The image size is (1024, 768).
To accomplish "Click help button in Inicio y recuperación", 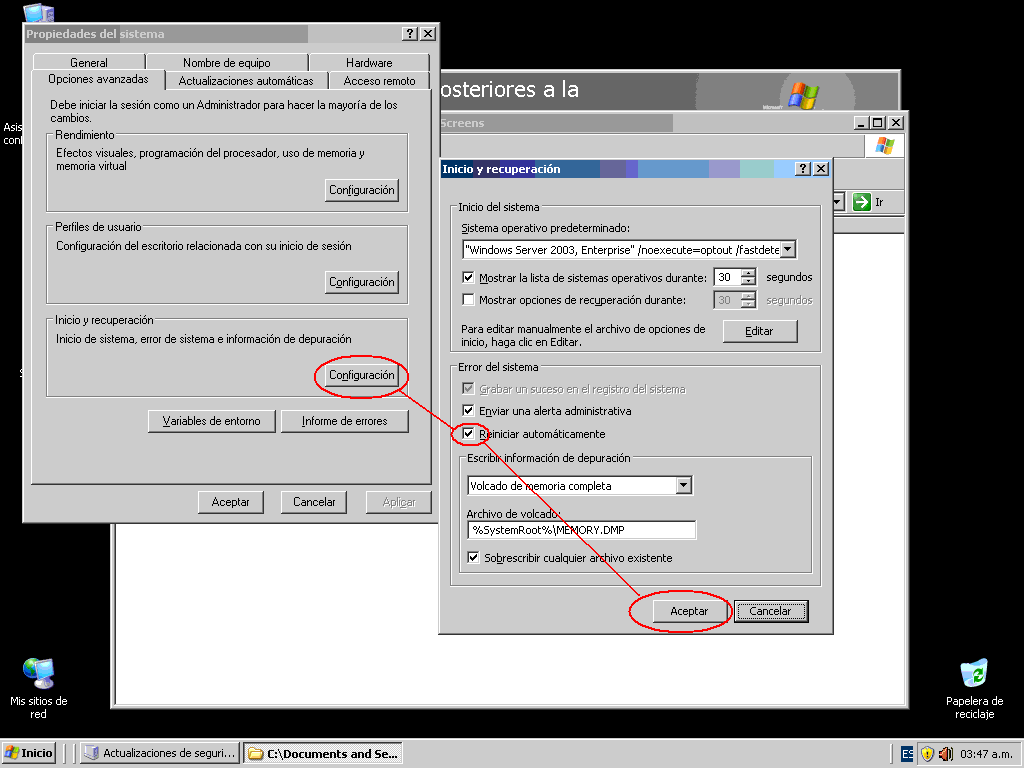I will (803, 168).
